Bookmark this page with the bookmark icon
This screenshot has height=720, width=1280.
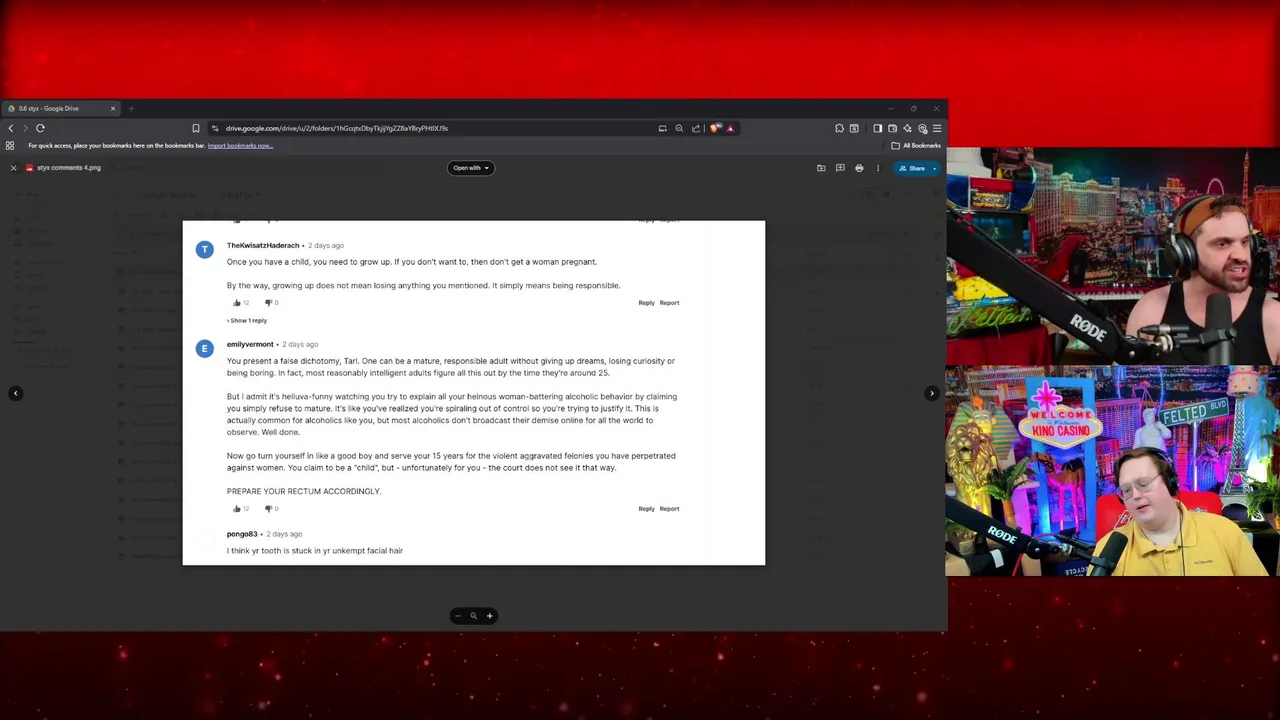(196, 128)
